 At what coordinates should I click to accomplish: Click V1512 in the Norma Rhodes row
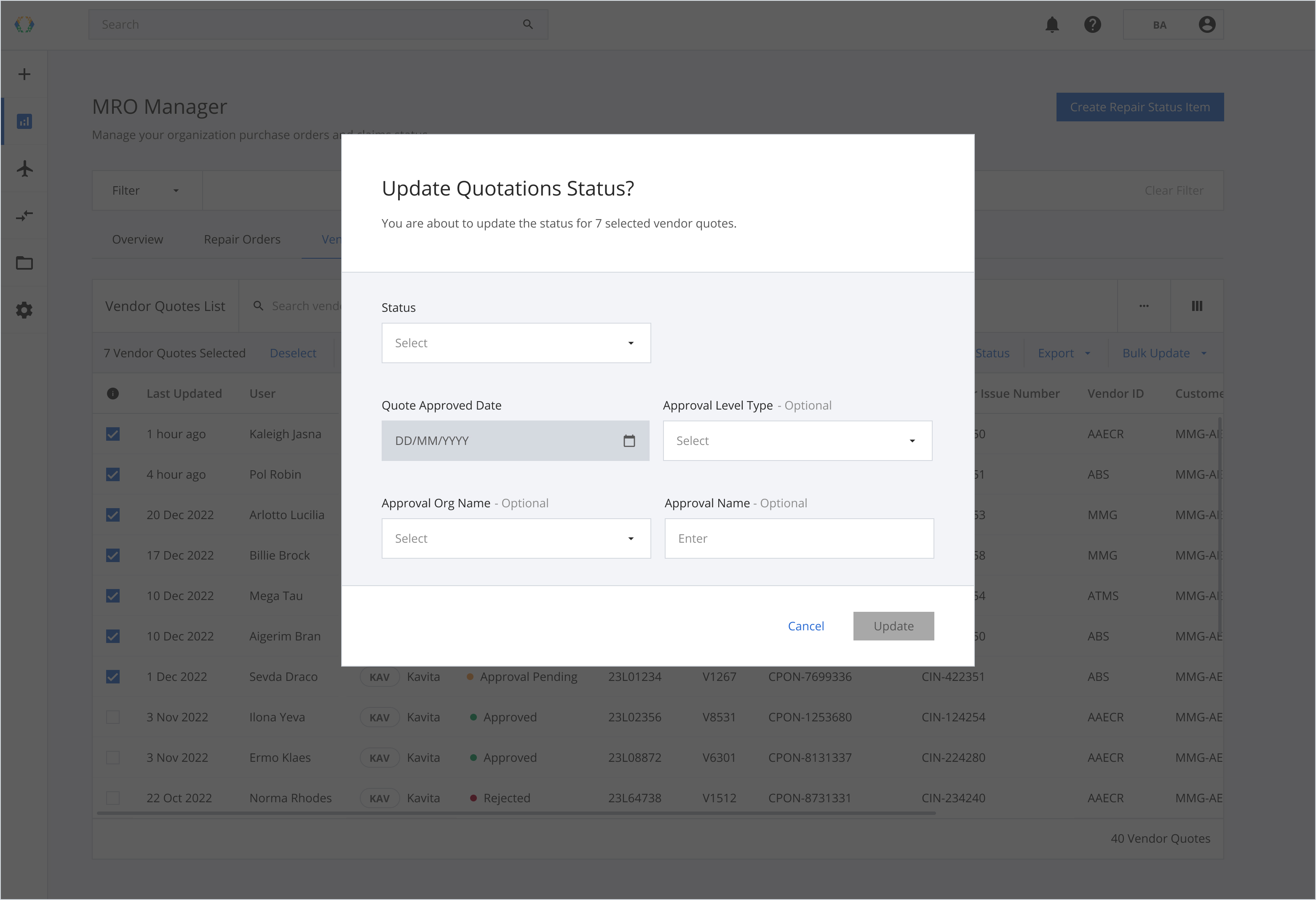(x=719, y=798)
